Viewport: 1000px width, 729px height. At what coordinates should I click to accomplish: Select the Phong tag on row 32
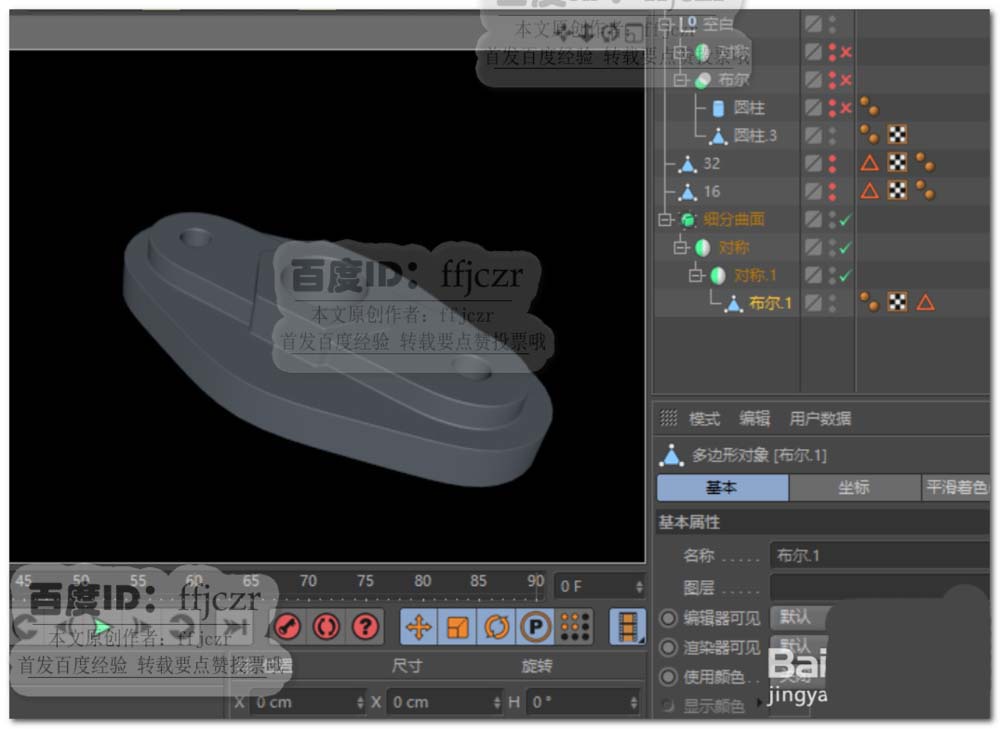(x=925, y=163)
